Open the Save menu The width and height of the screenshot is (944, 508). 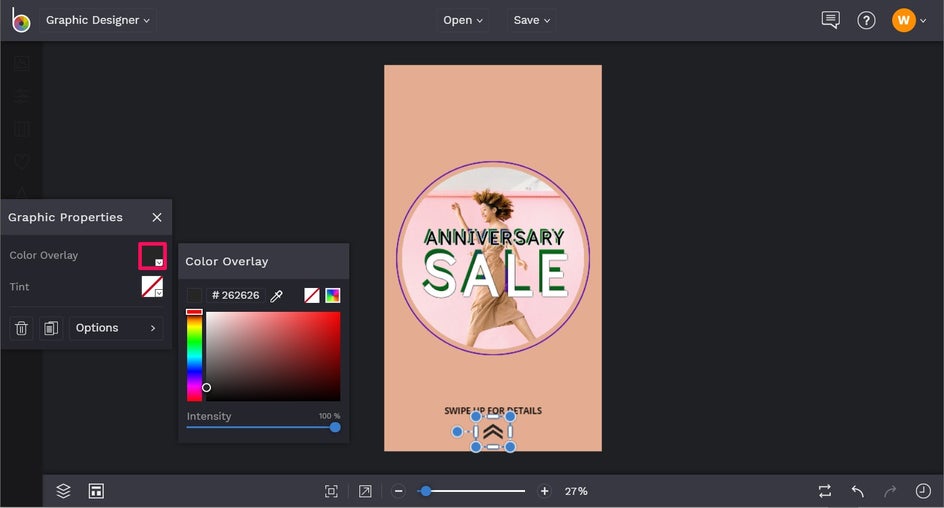click(x=532, y=20)
